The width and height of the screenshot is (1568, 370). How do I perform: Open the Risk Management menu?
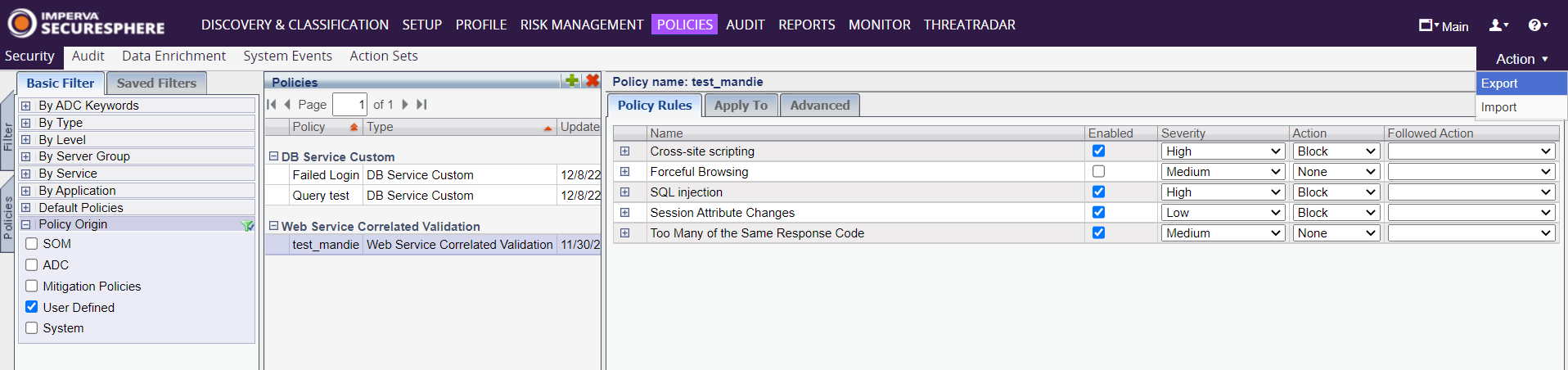(581, 25)
